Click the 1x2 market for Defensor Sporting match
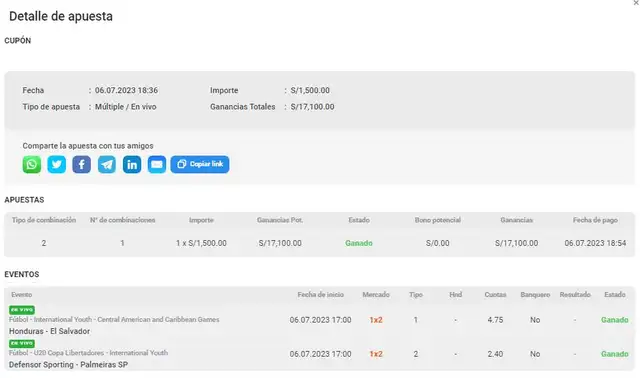The width and height of the screenshot is (640, 378). point(376,354)
